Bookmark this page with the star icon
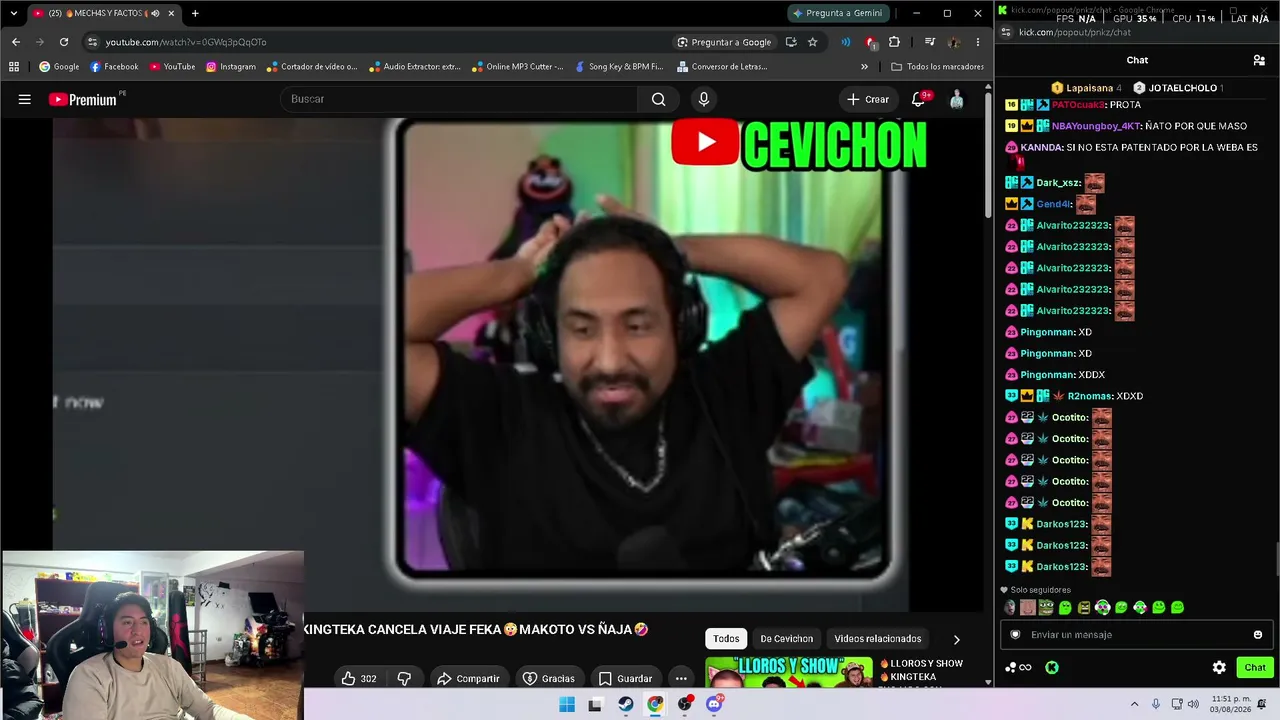 813,42
